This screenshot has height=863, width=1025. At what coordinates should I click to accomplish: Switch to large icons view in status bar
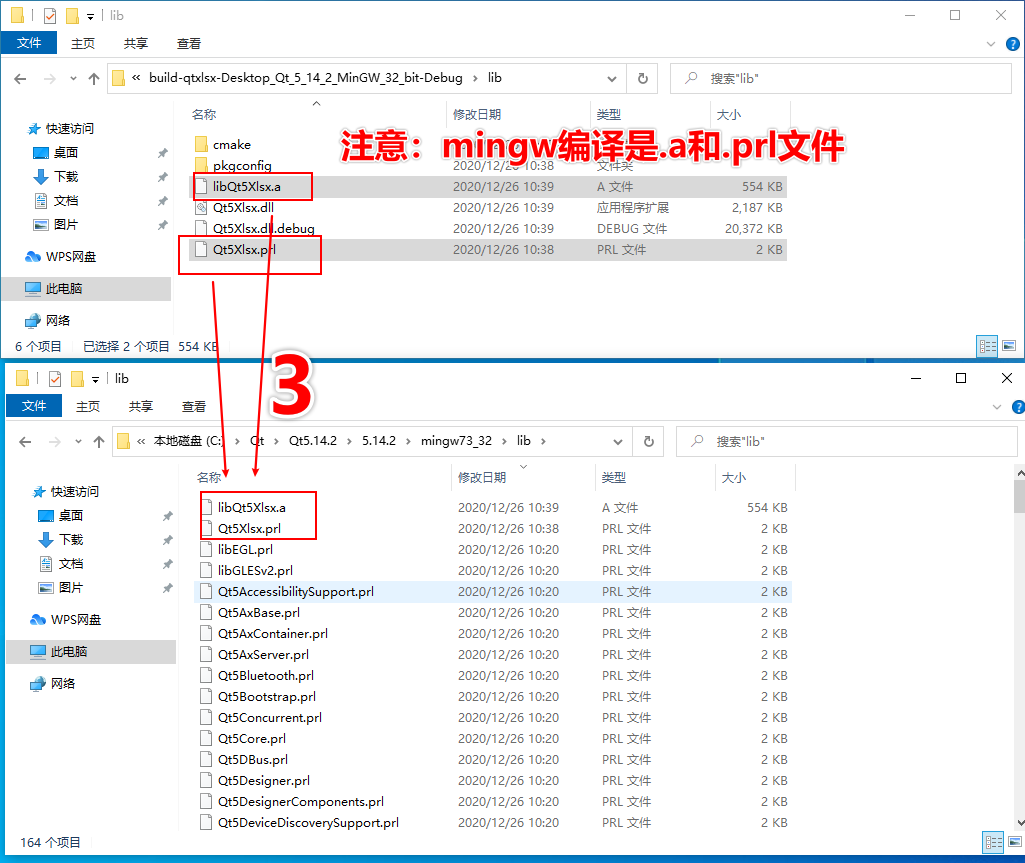point(1009,345)
